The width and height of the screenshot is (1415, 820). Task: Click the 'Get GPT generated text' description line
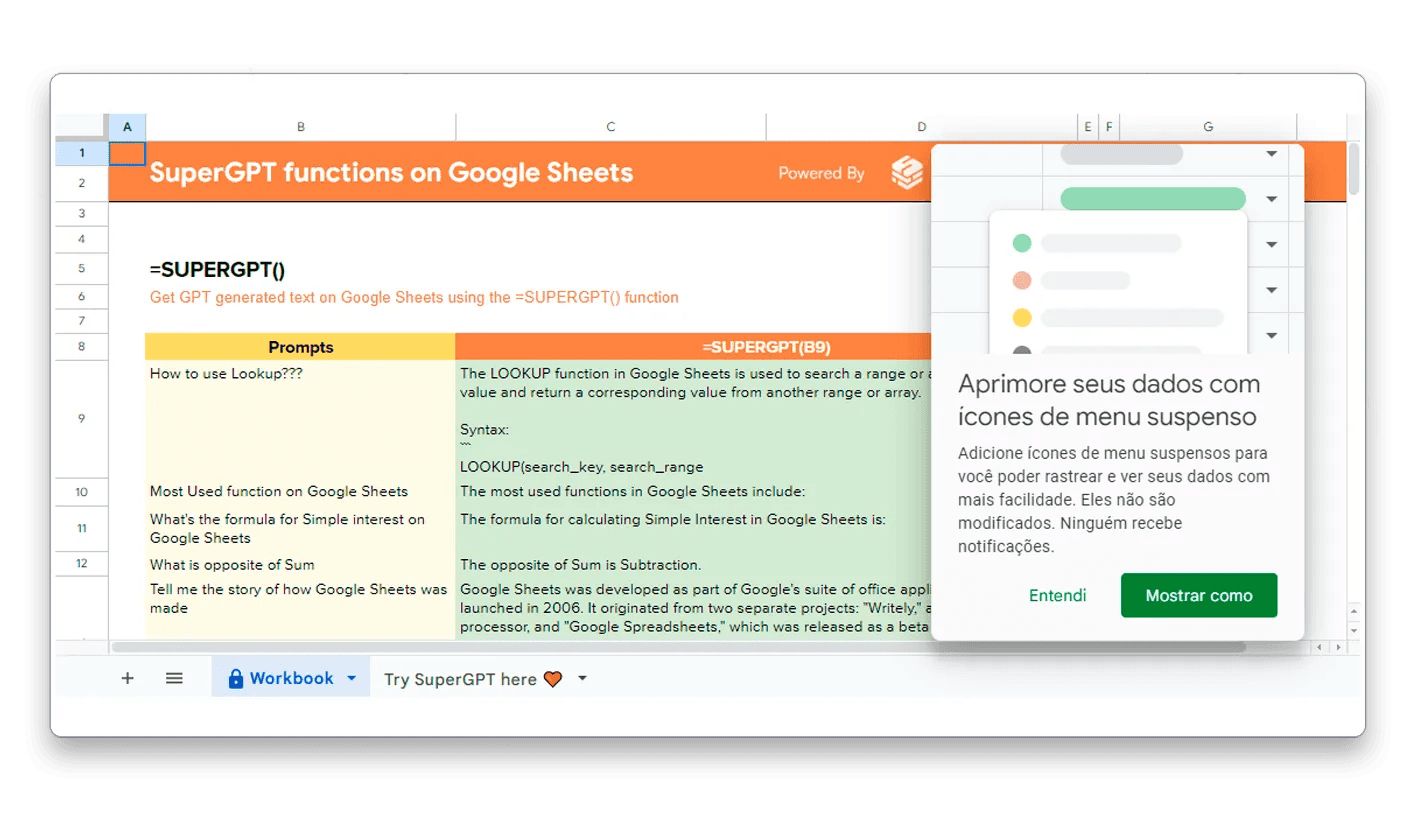[414, 297]
